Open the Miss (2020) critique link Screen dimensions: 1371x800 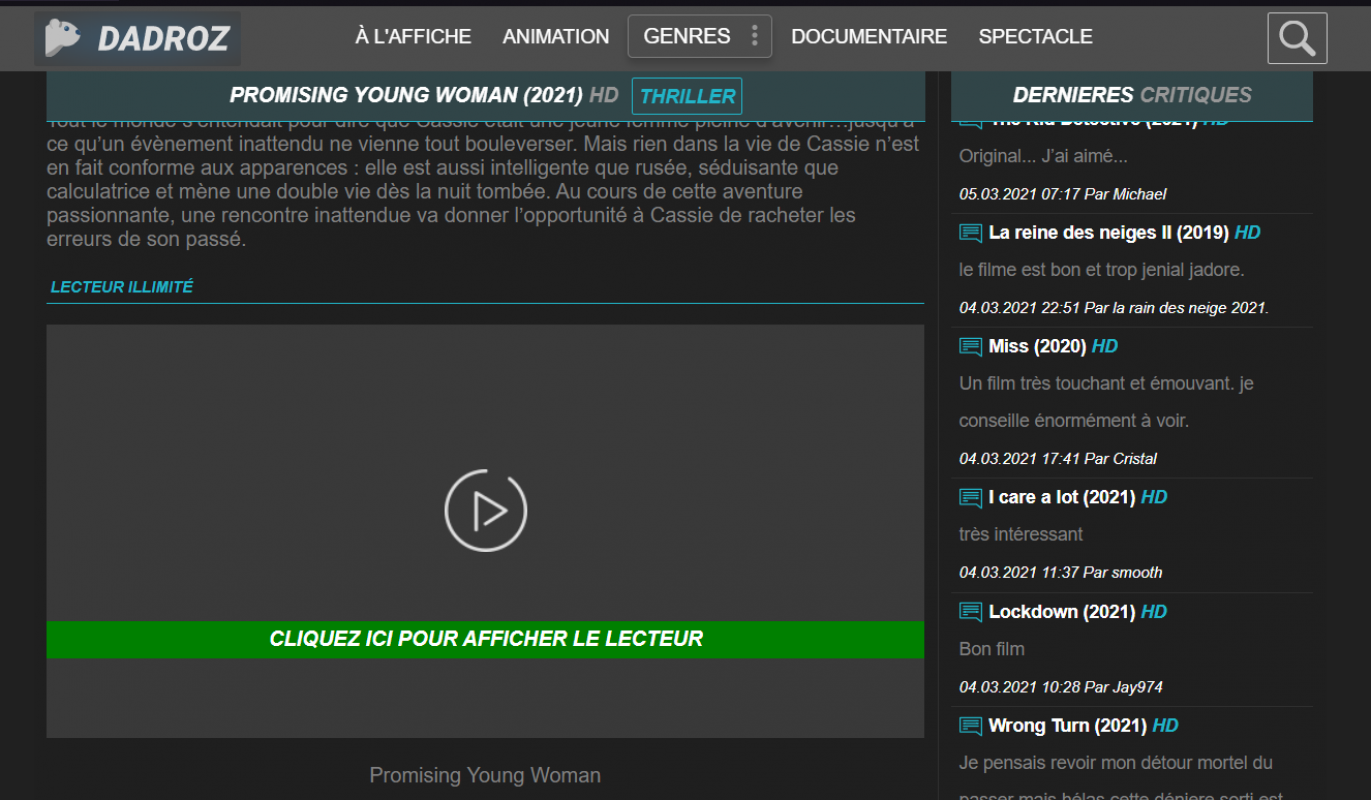[x=1037, y=346]
